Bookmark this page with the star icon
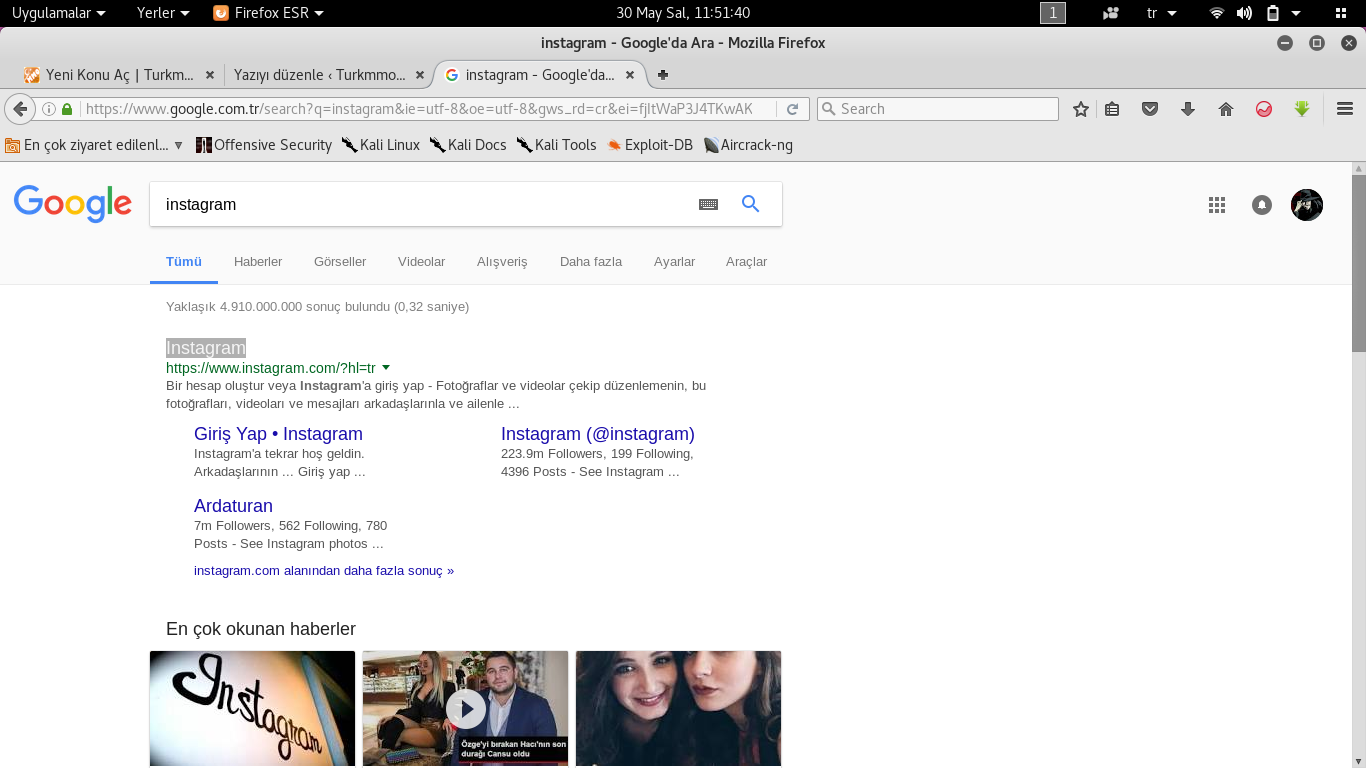Screen dimensions: 1366x768 pyautogui.click(x=1080, y=109)
